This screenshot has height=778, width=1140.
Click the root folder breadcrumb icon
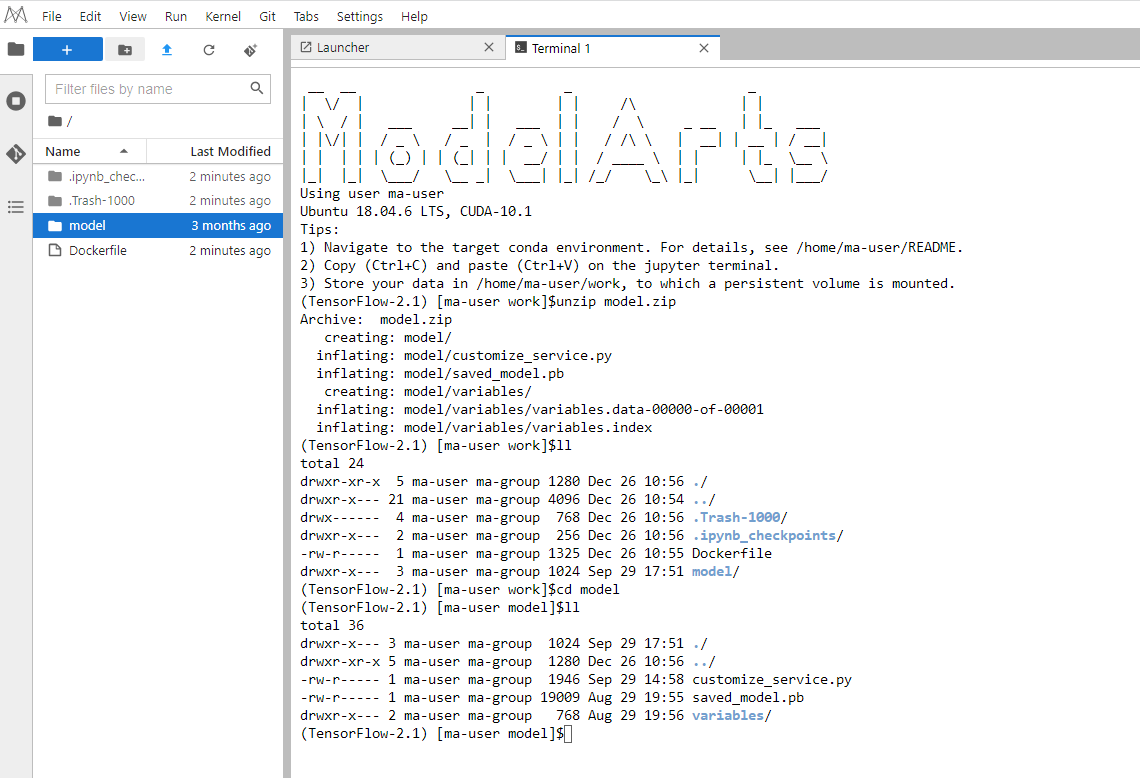pos(55,121)
